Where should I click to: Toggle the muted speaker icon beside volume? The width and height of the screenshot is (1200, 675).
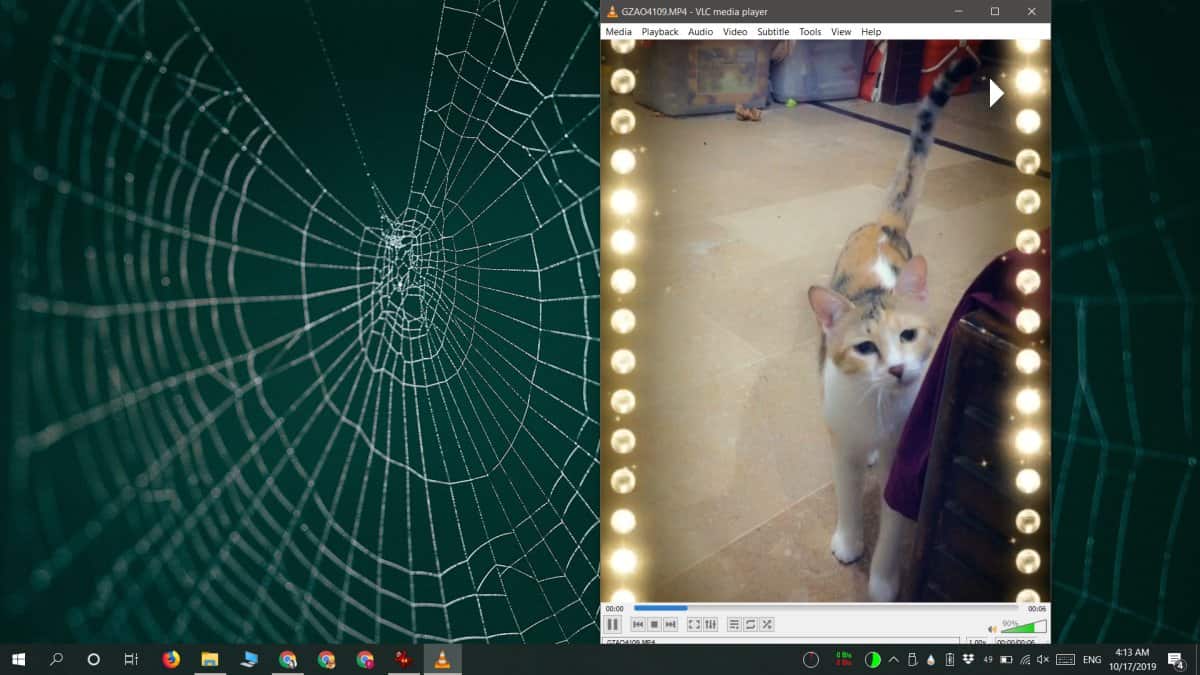tap(992, 627)
